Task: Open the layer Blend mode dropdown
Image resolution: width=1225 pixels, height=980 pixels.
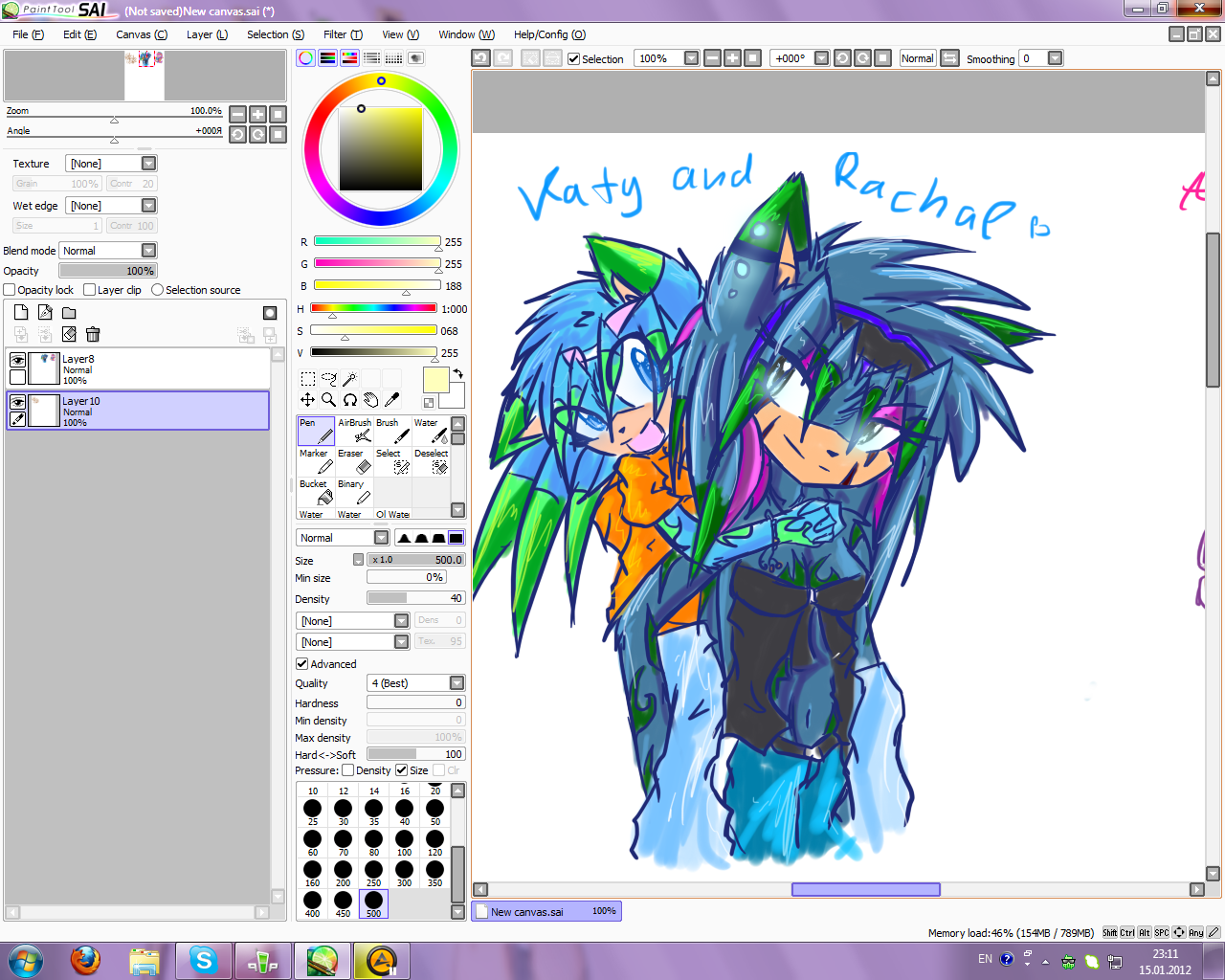Action: [x=148, y=251]
